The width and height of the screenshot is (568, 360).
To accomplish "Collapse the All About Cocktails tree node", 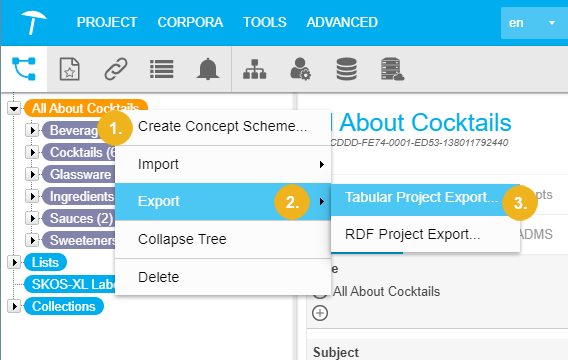I will 14,108.
